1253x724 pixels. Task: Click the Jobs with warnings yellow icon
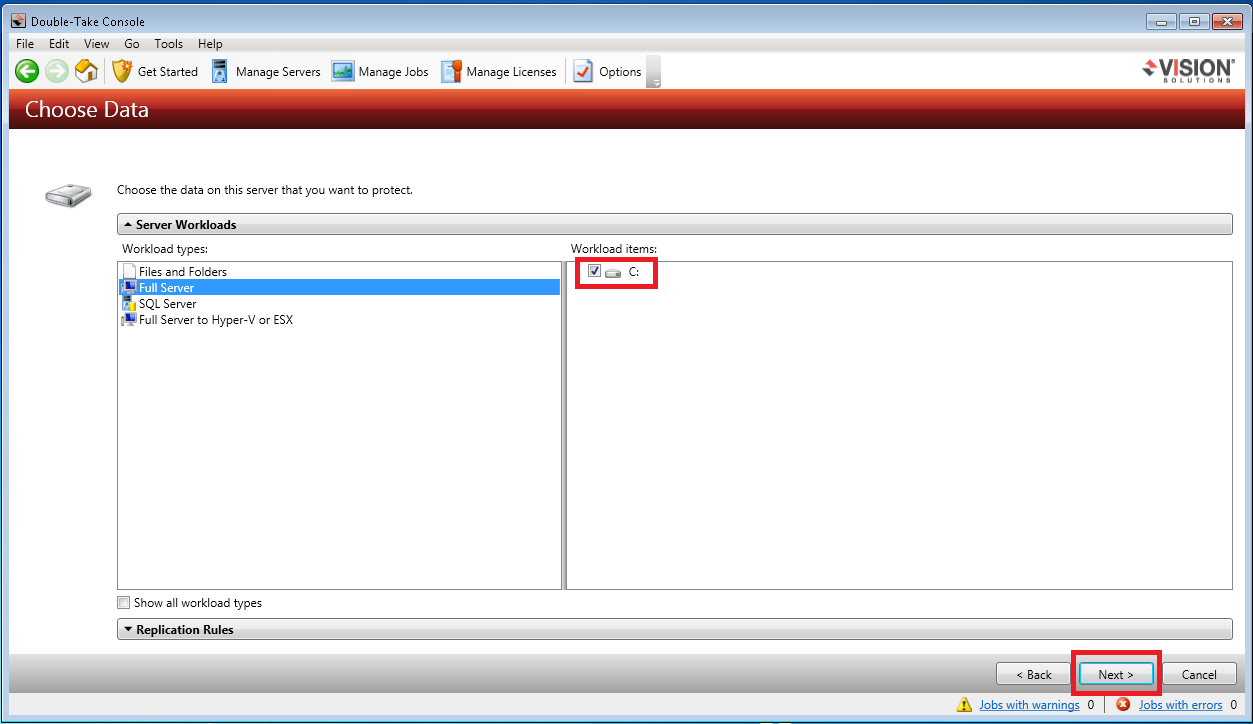(x=964, y=705)
